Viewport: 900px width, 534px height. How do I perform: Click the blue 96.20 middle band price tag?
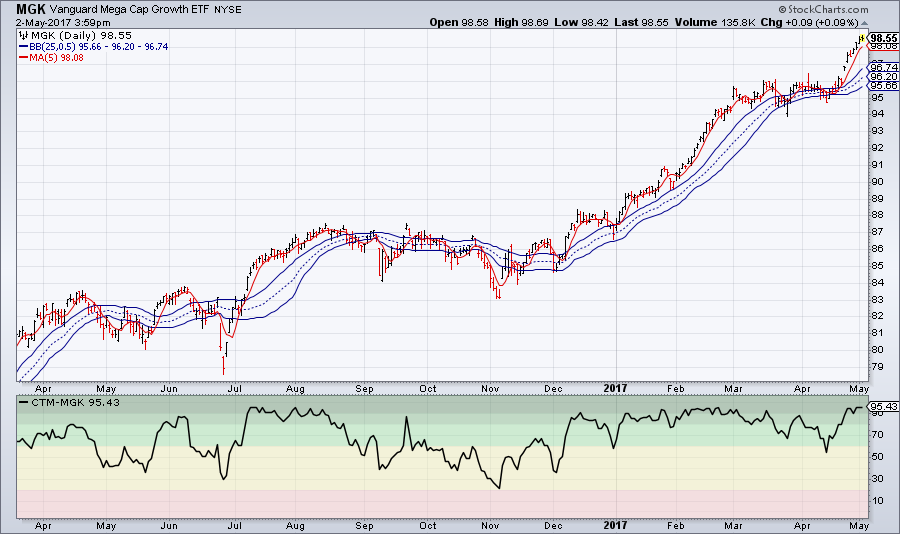[884, 76]
